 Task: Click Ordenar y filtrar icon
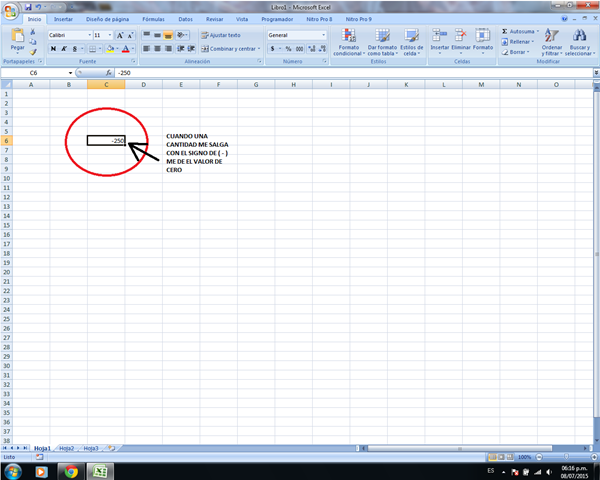(x=552, y=36)
